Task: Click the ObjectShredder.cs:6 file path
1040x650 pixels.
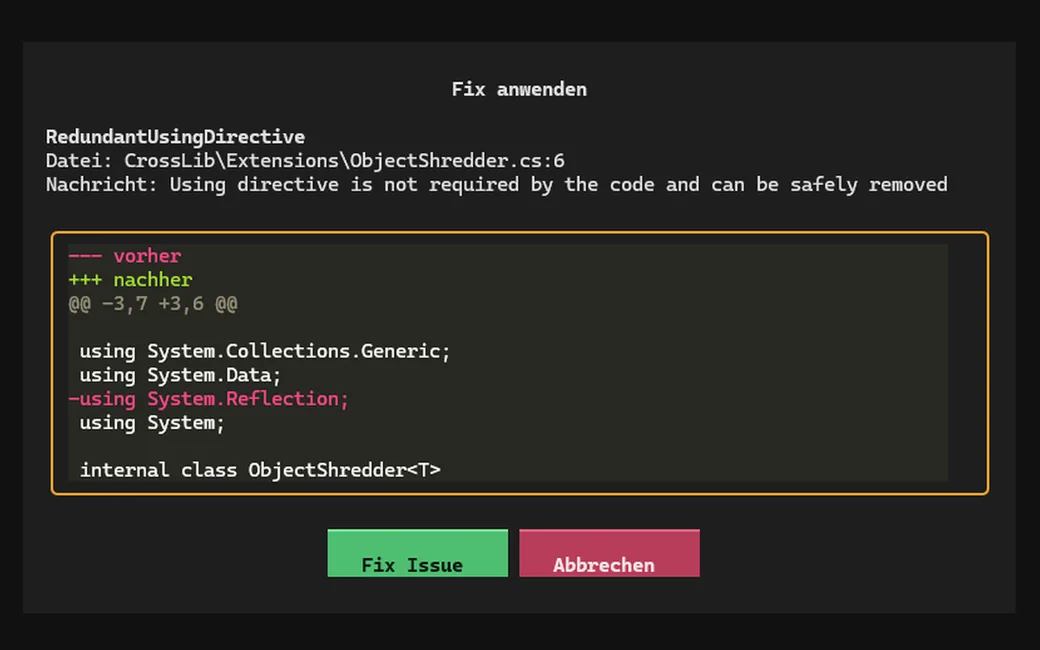Action: [x=344, y=161]
